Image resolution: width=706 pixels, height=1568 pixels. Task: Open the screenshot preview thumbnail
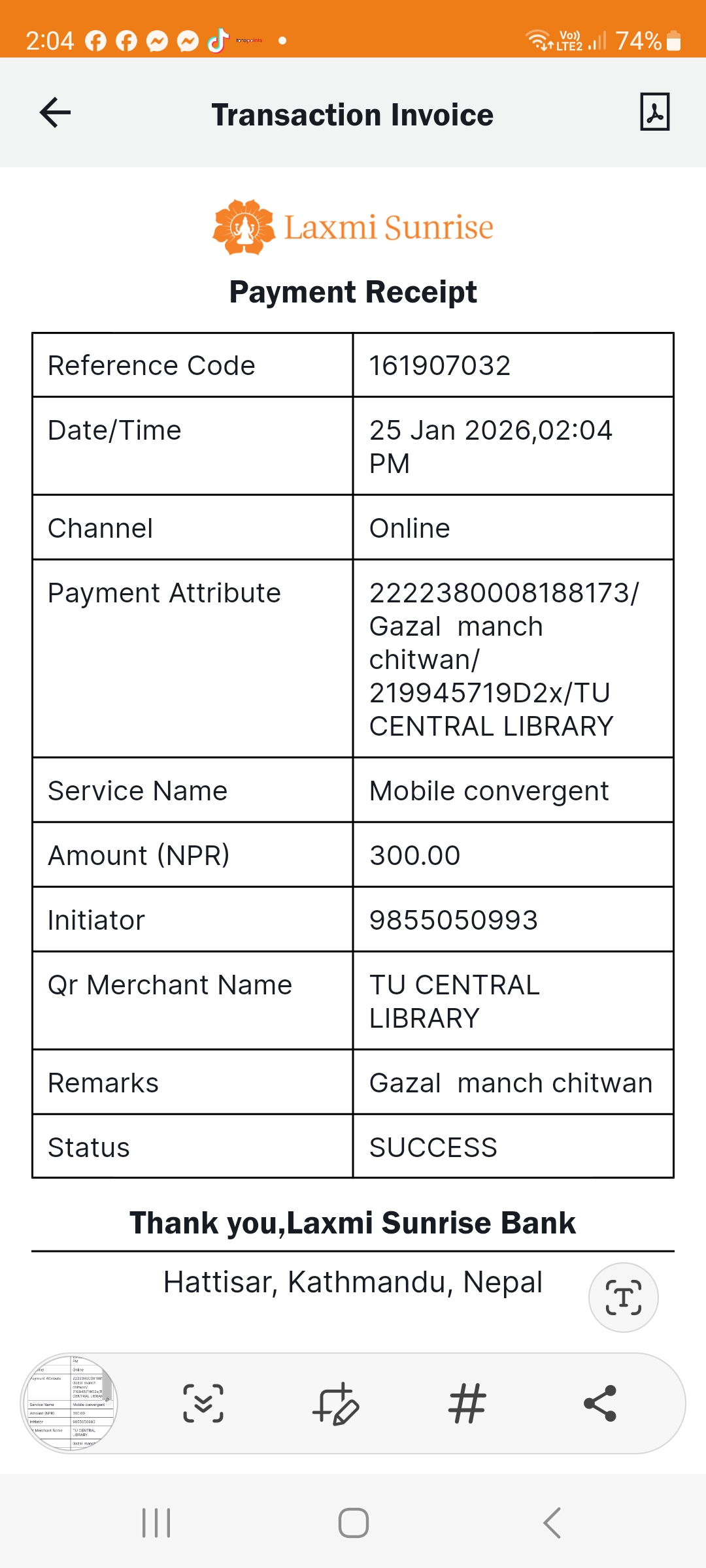70,1403
